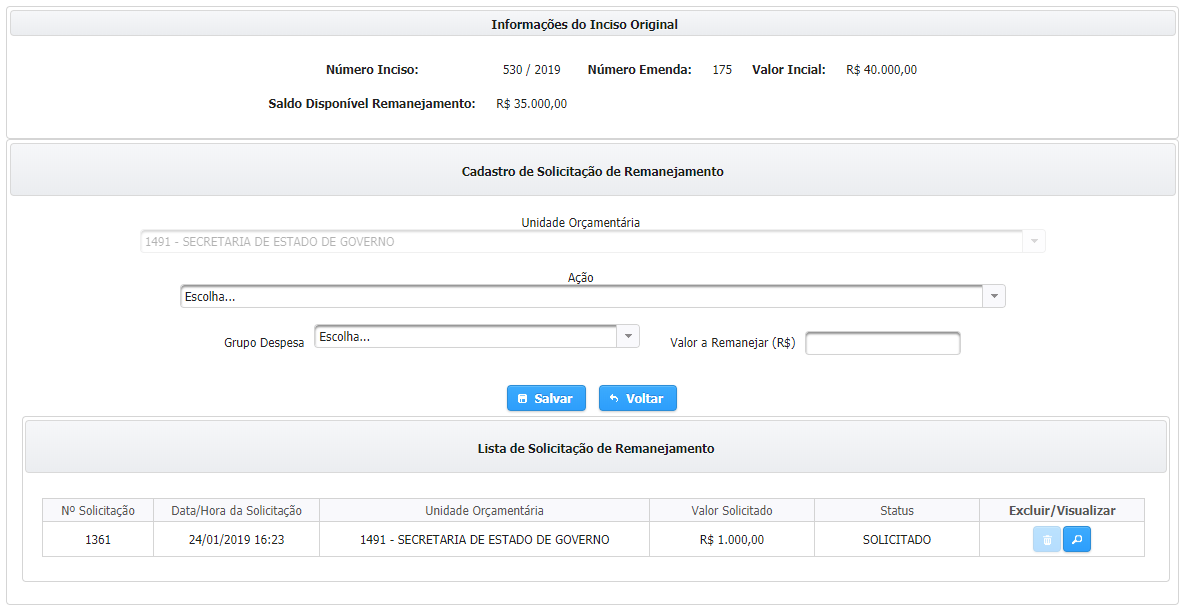Click the Grupo Despesa 'Escolha...' field
Image resolution: width=1188 pixels, height=612 pixels.
(465, 337)
